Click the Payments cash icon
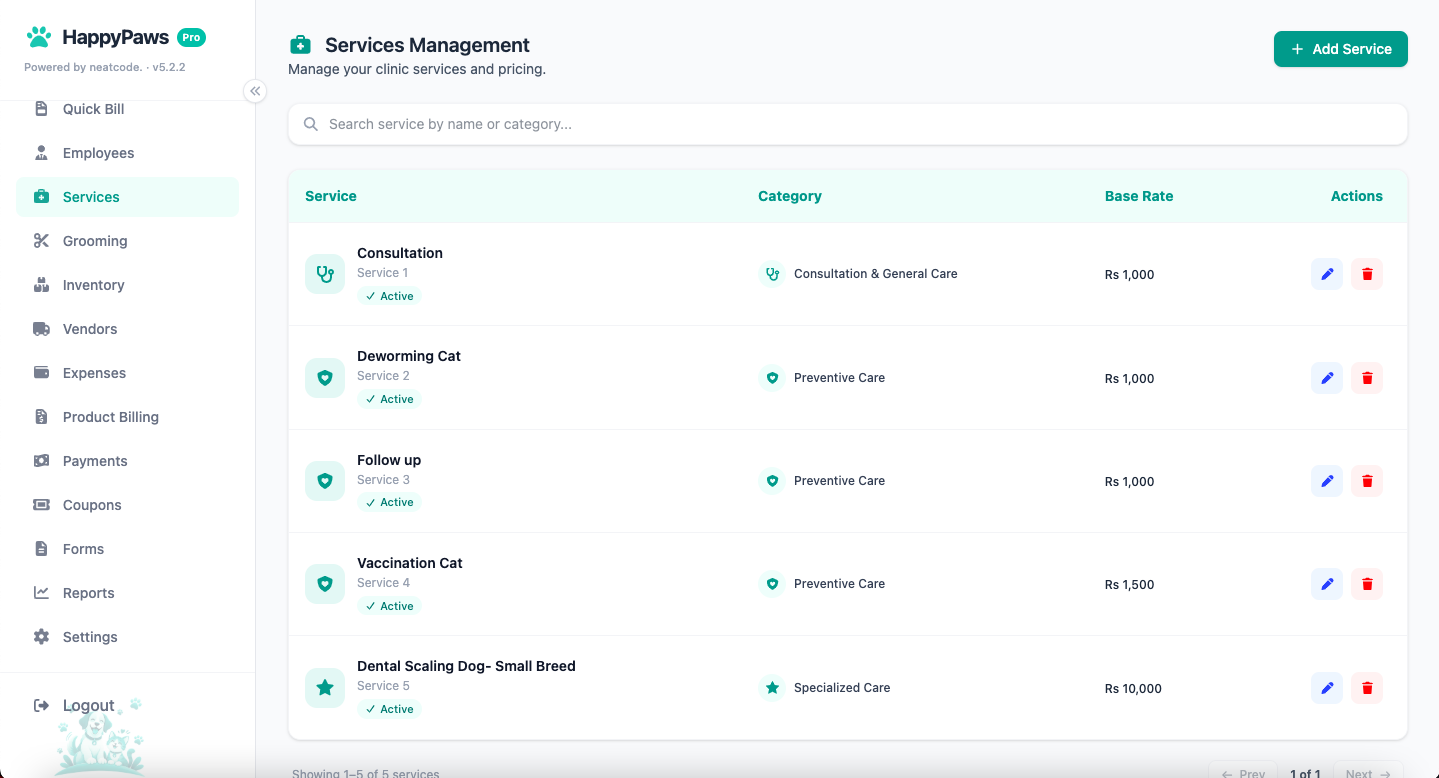This screenshot has height=778, width=1439. 41,460
